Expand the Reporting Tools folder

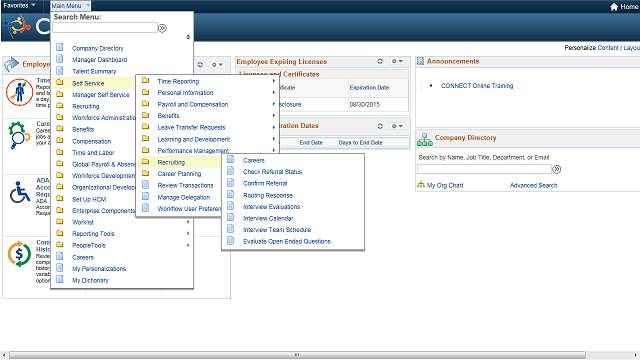[93, 233]
